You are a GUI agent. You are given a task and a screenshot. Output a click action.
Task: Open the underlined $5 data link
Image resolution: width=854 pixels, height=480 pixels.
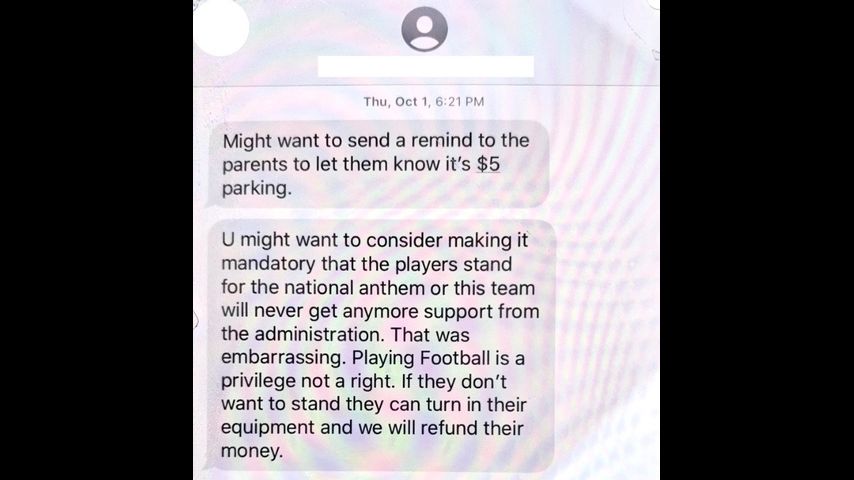point(488,164)
